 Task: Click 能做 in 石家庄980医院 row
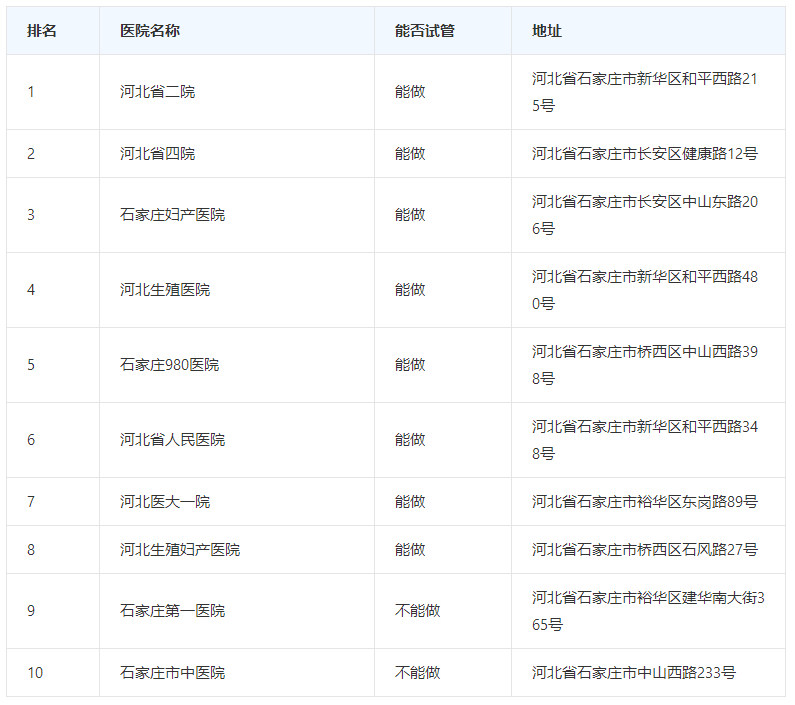[x=410, y=365]
